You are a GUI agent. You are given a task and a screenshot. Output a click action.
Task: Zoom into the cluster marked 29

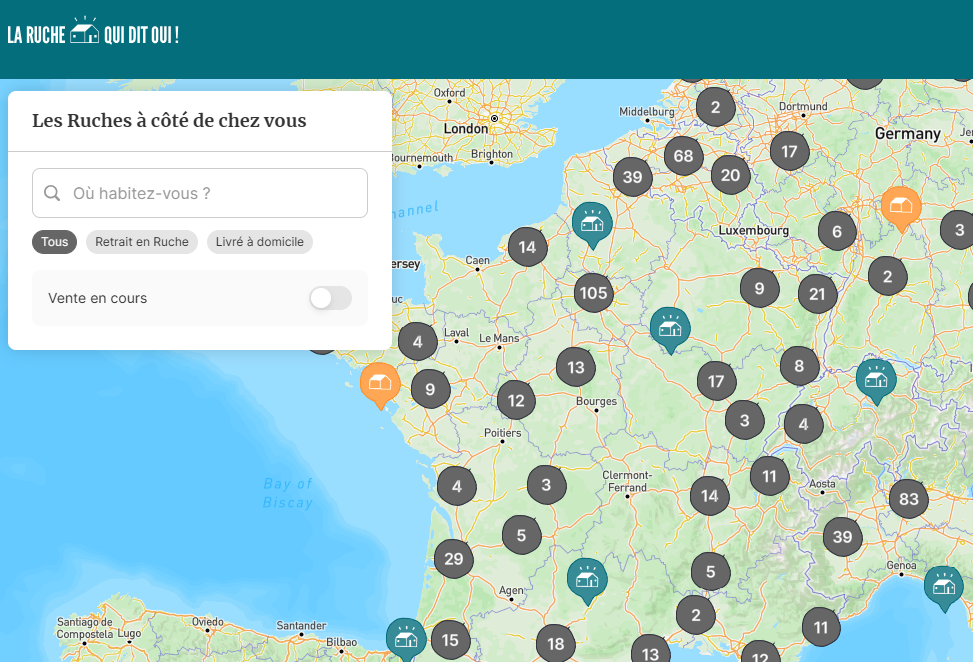pos(453,559)
